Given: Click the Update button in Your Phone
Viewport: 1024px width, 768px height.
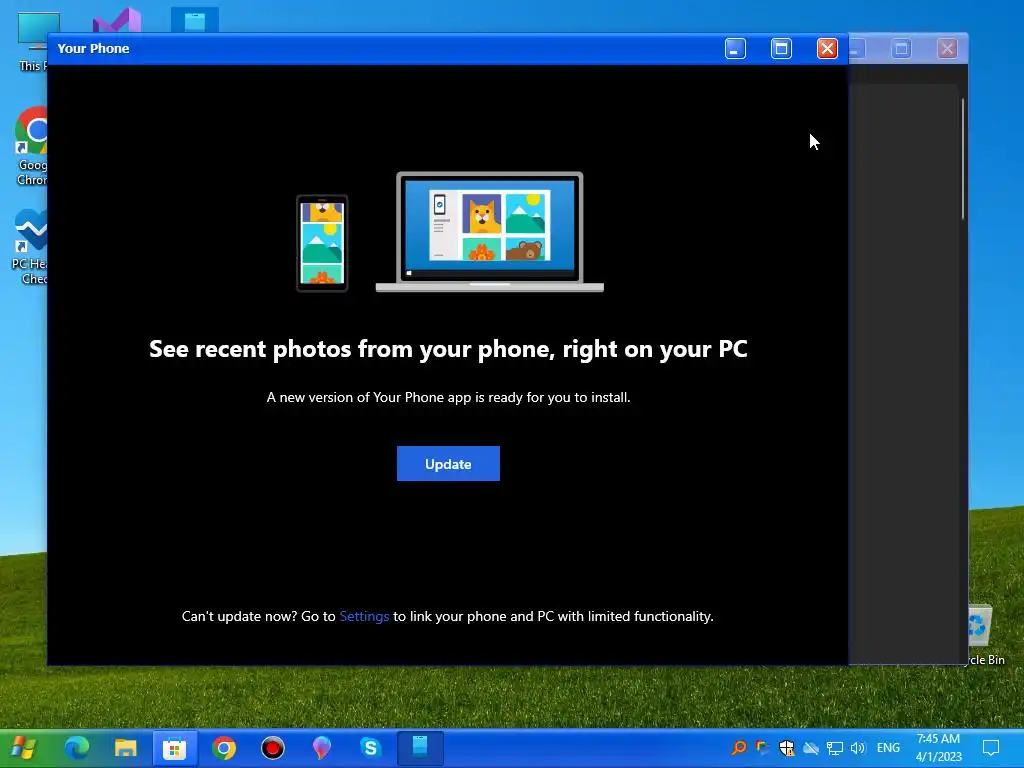Looking at the screenshot, I should pos(448,464).
